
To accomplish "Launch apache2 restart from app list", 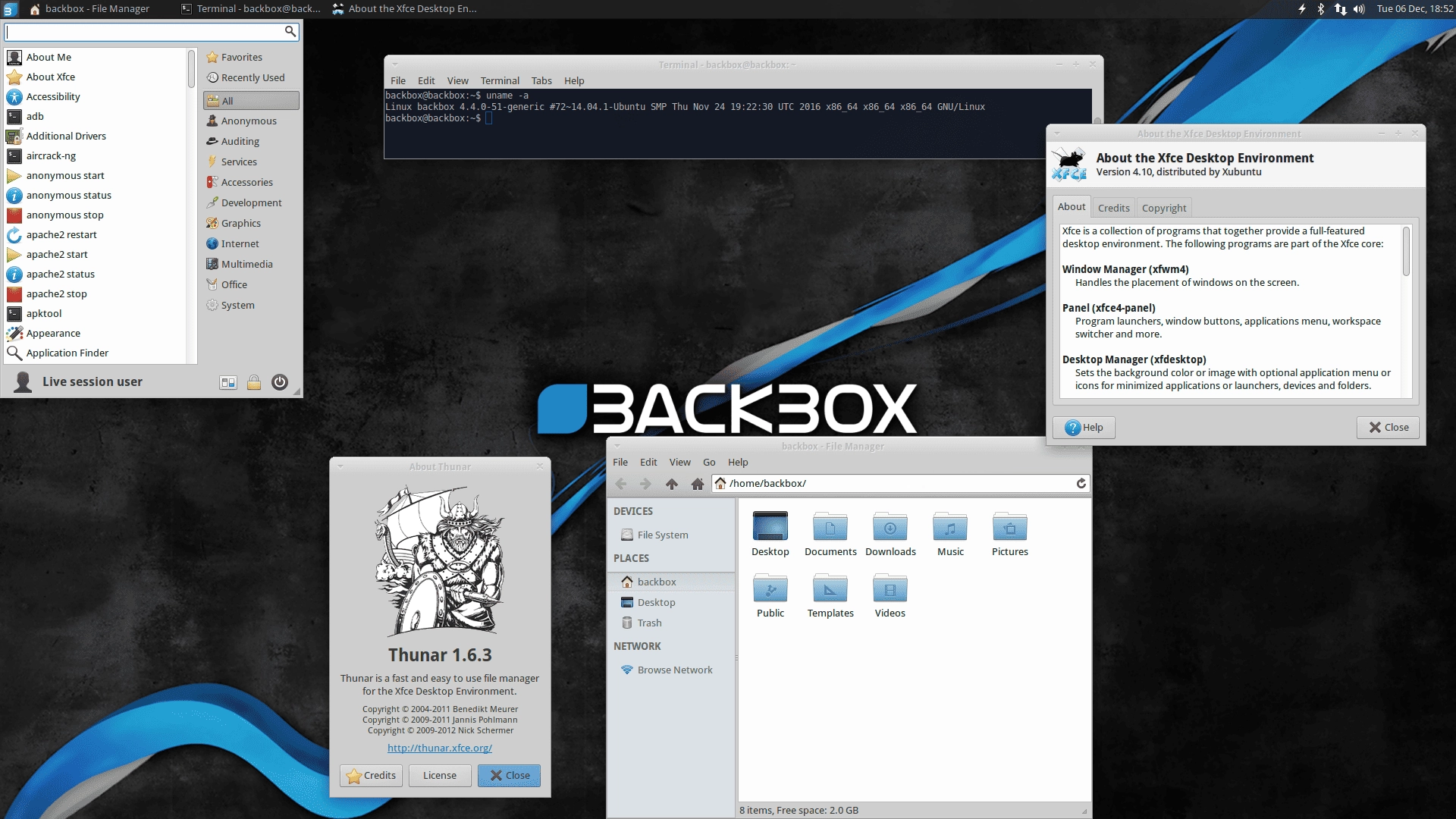I will click(96, 234).
